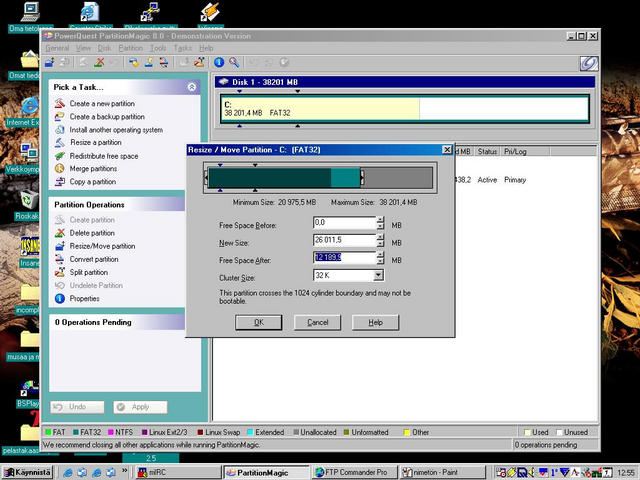
Task: Click Resize/Move partition operation
Action: 102,246
